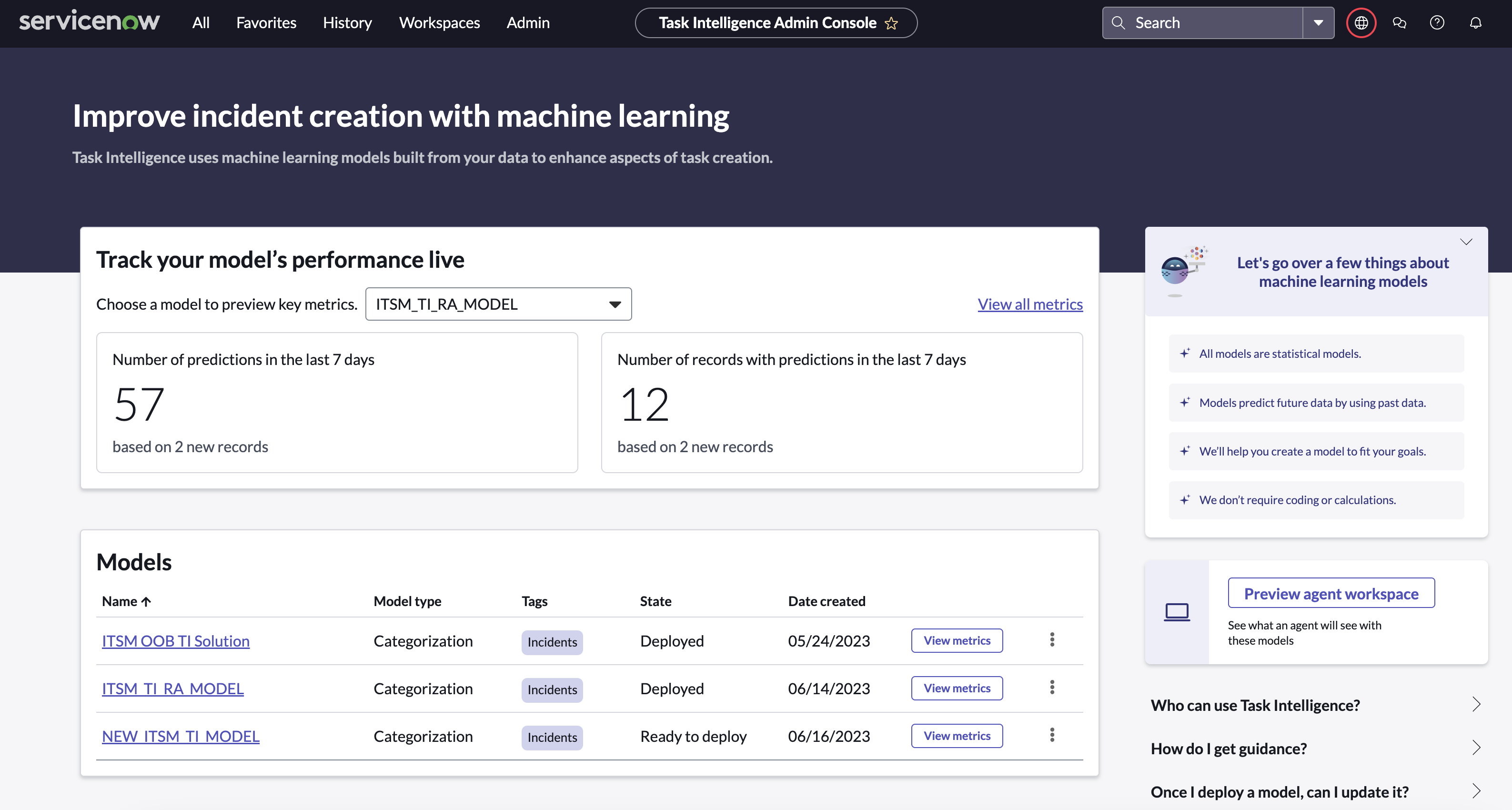Click the 06/14/2023 date cell

tap(829, 688)
